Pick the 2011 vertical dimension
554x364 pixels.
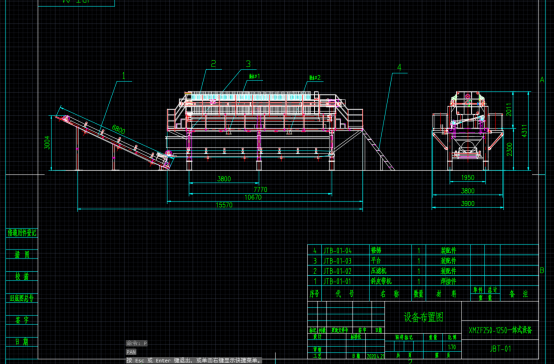click(509, 110)
